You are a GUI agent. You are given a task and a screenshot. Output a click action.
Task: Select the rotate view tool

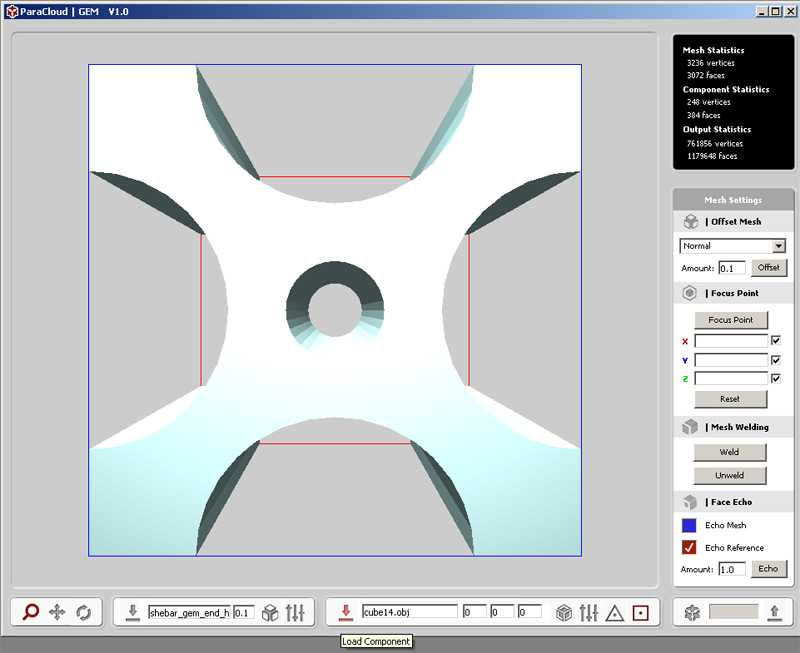(x=83, y=612)
